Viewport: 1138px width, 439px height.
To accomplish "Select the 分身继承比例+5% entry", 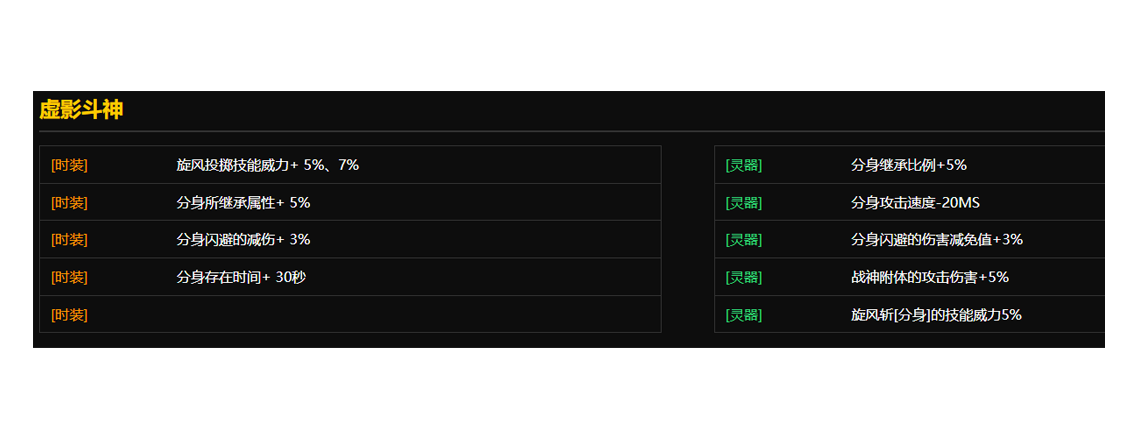I will pos(908,165).
